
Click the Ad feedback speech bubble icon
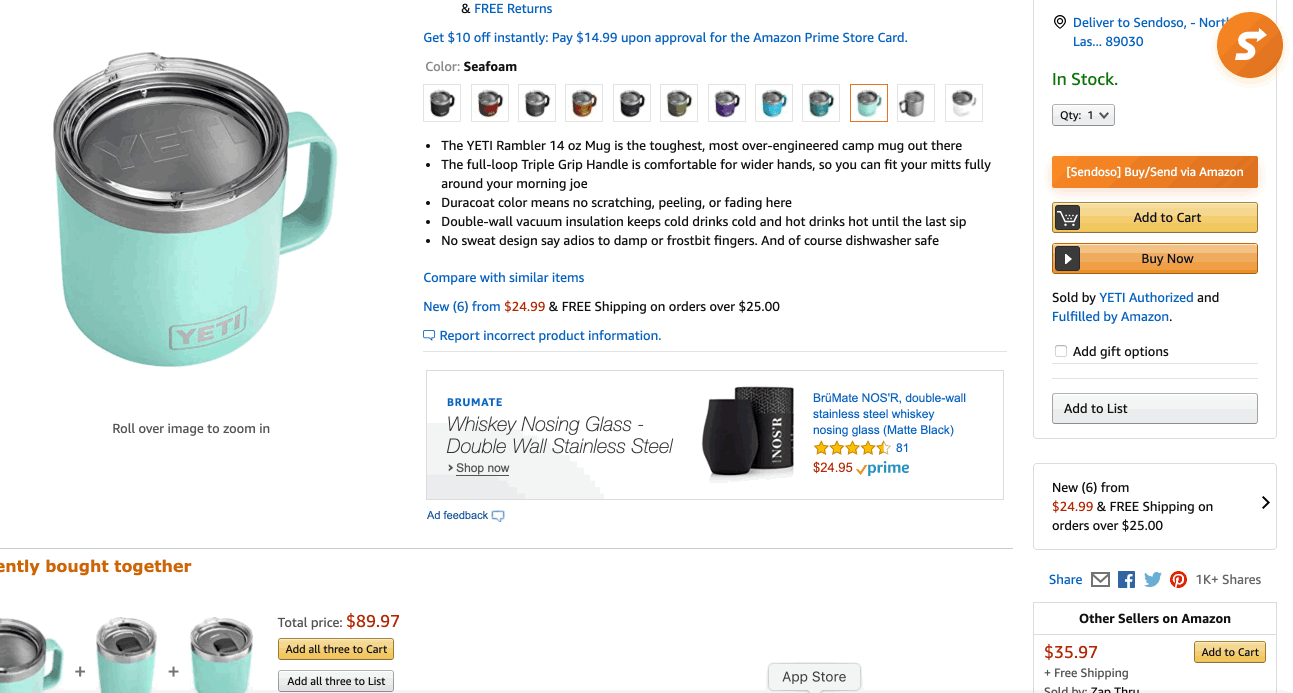click(496, 514)
